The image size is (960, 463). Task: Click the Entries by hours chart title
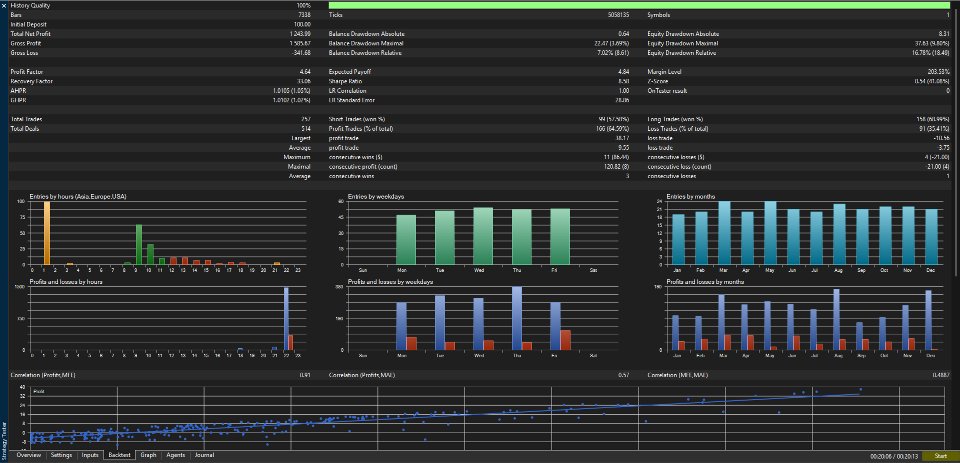[x=78, y=197]
